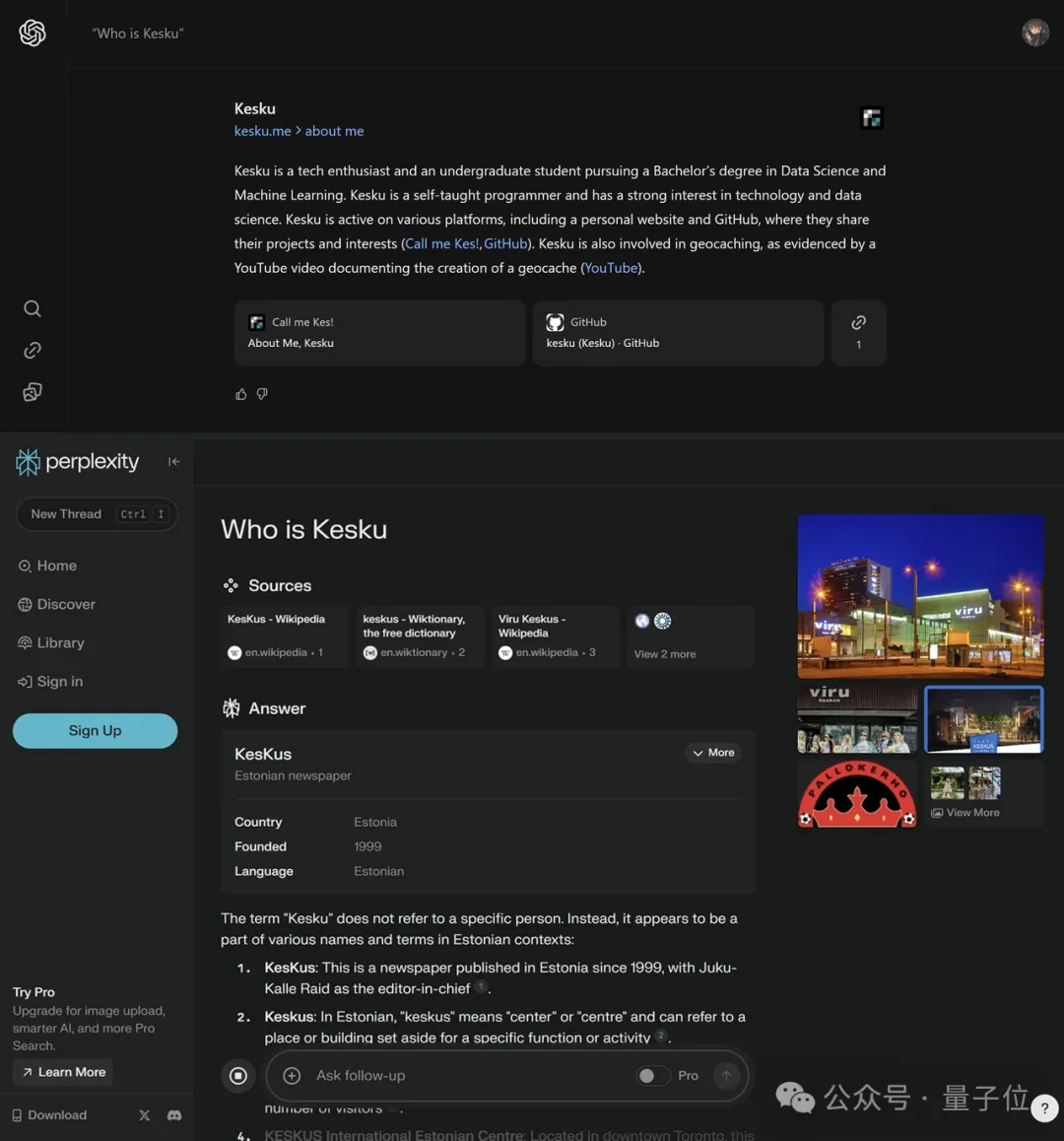Open the large Viru Keskus image
The height and width of the screenshot is (1141, 1064).
tap(920, 595)
